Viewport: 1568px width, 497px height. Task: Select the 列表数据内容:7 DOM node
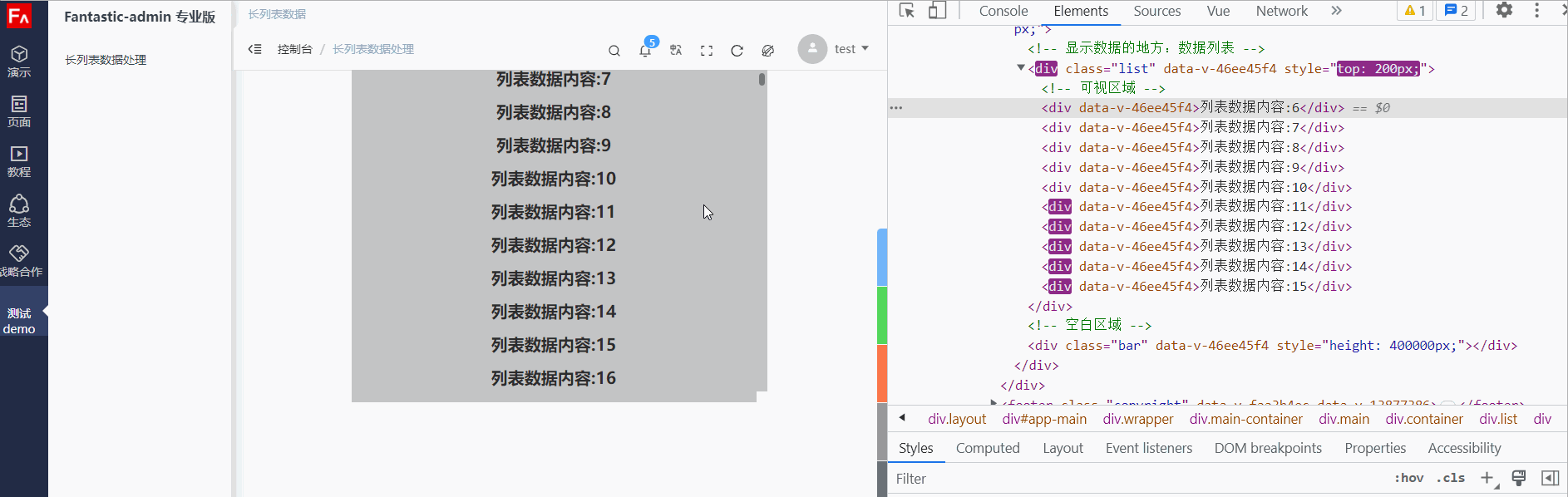coord(1192,128)
